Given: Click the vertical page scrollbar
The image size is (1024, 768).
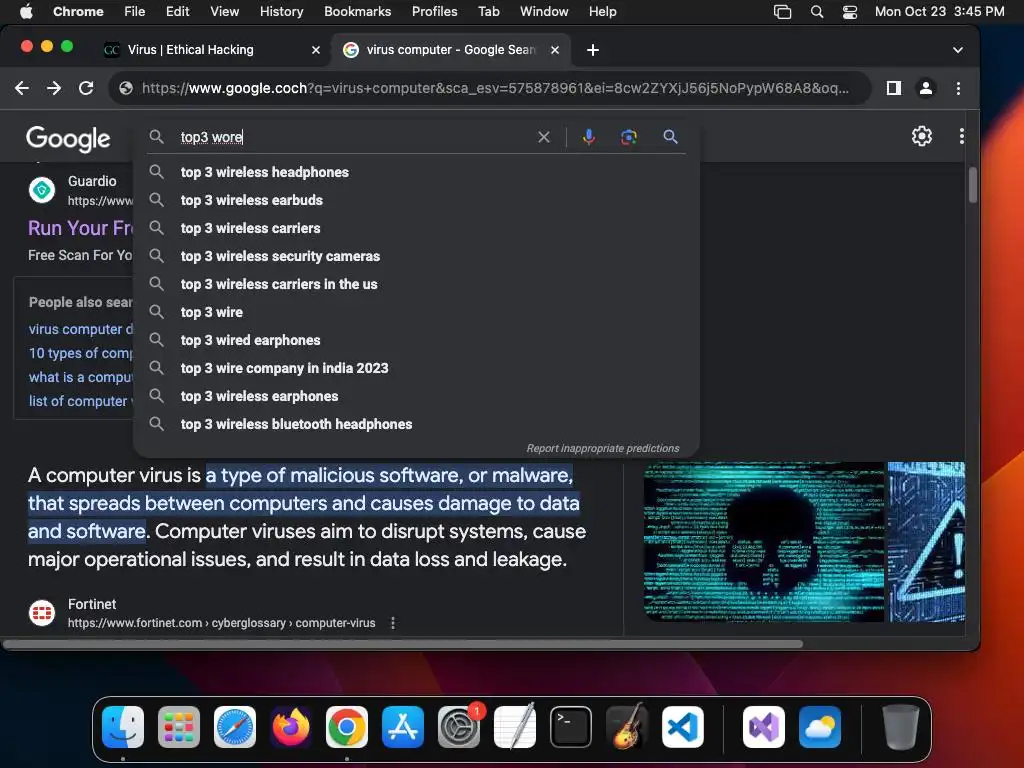Looking at the screenshot, I should 972,185.
